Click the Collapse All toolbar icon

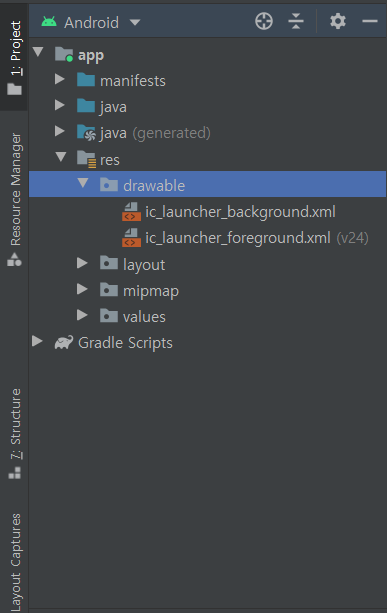pyautogui.click(x=296, y=21)
